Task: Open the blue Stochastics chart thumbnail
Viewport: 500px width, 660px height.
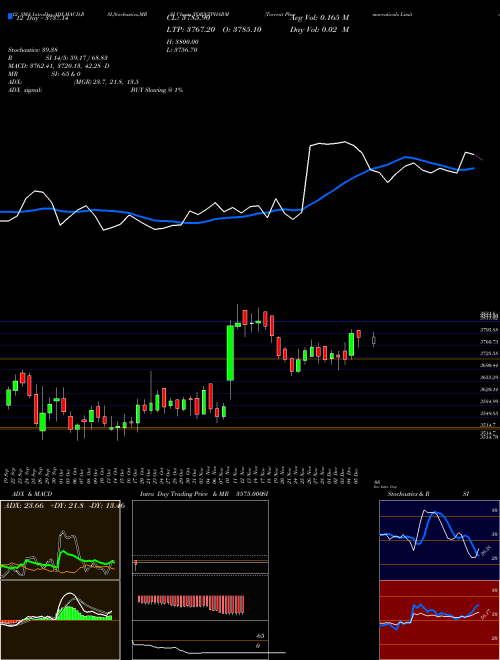Action: pyautogui.click(x=439, y=540)
